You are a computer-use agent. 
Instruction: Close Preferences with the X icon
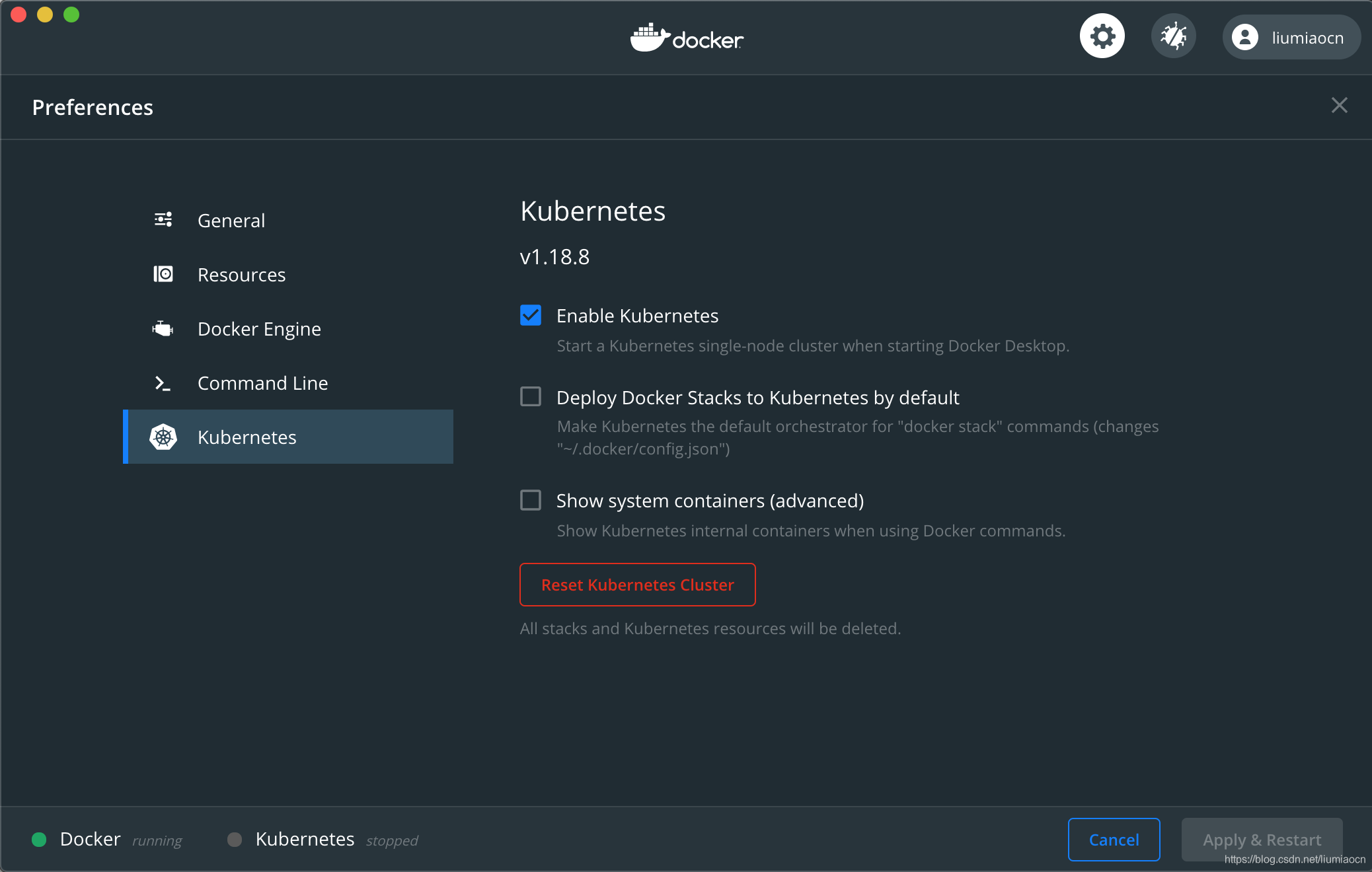[1340, 106]
